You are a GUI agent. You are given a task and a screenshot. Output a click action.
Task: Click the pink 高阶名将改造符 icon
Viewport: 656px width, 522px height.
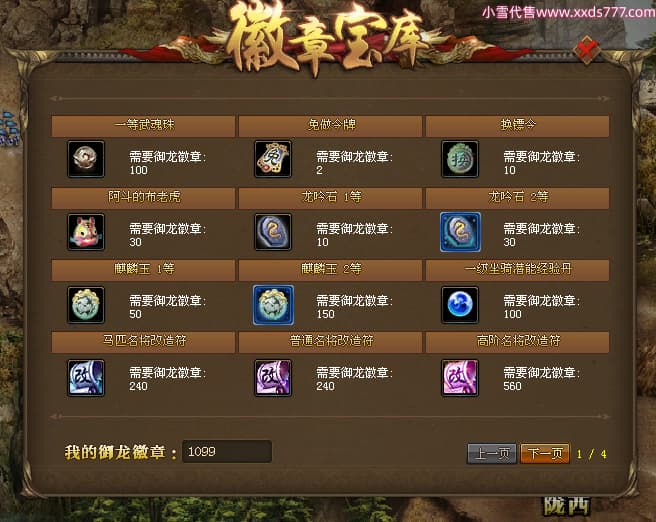460,378
